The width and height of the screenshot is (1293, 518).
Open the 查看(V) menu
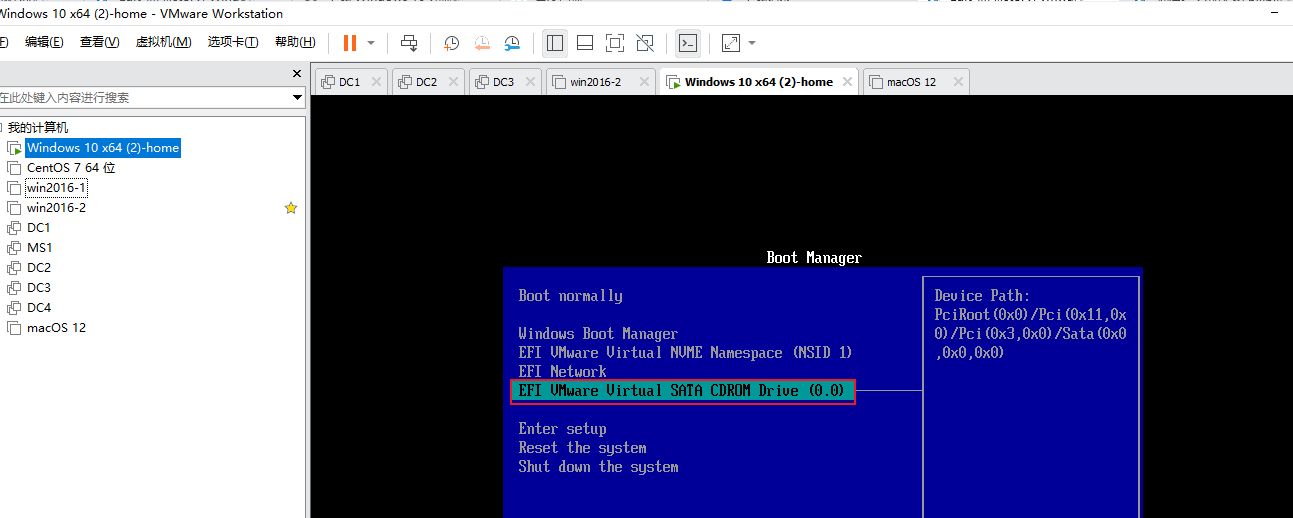[x=99, y=42]
